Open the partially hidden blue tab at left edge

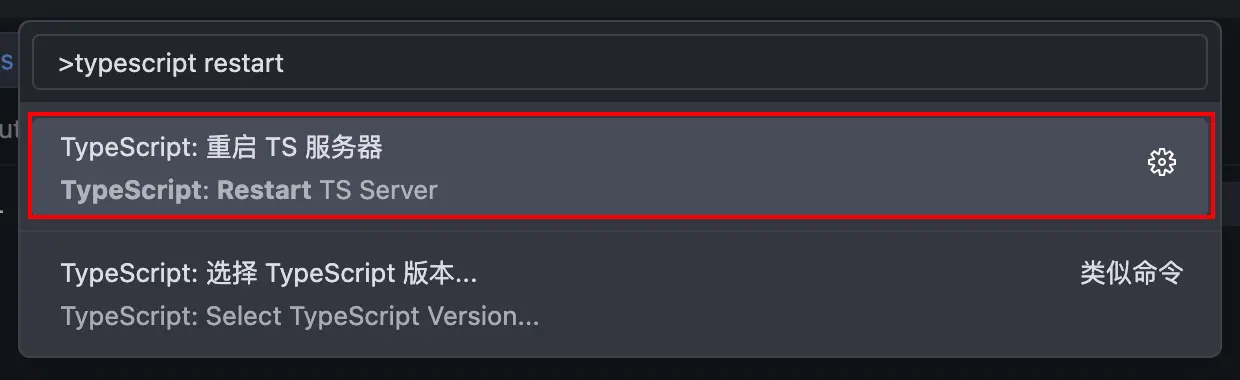coord(6,61)
